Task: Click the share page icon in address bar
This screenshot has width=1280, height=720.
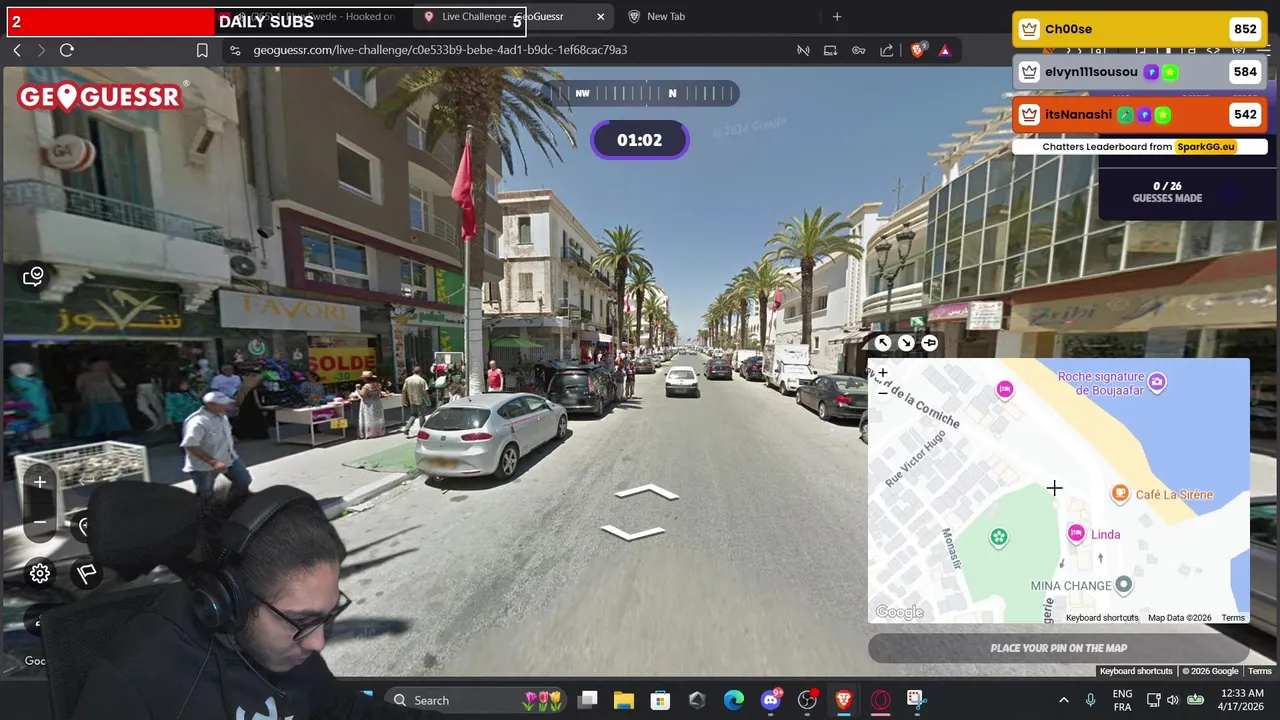Action: tap(887, 50)
